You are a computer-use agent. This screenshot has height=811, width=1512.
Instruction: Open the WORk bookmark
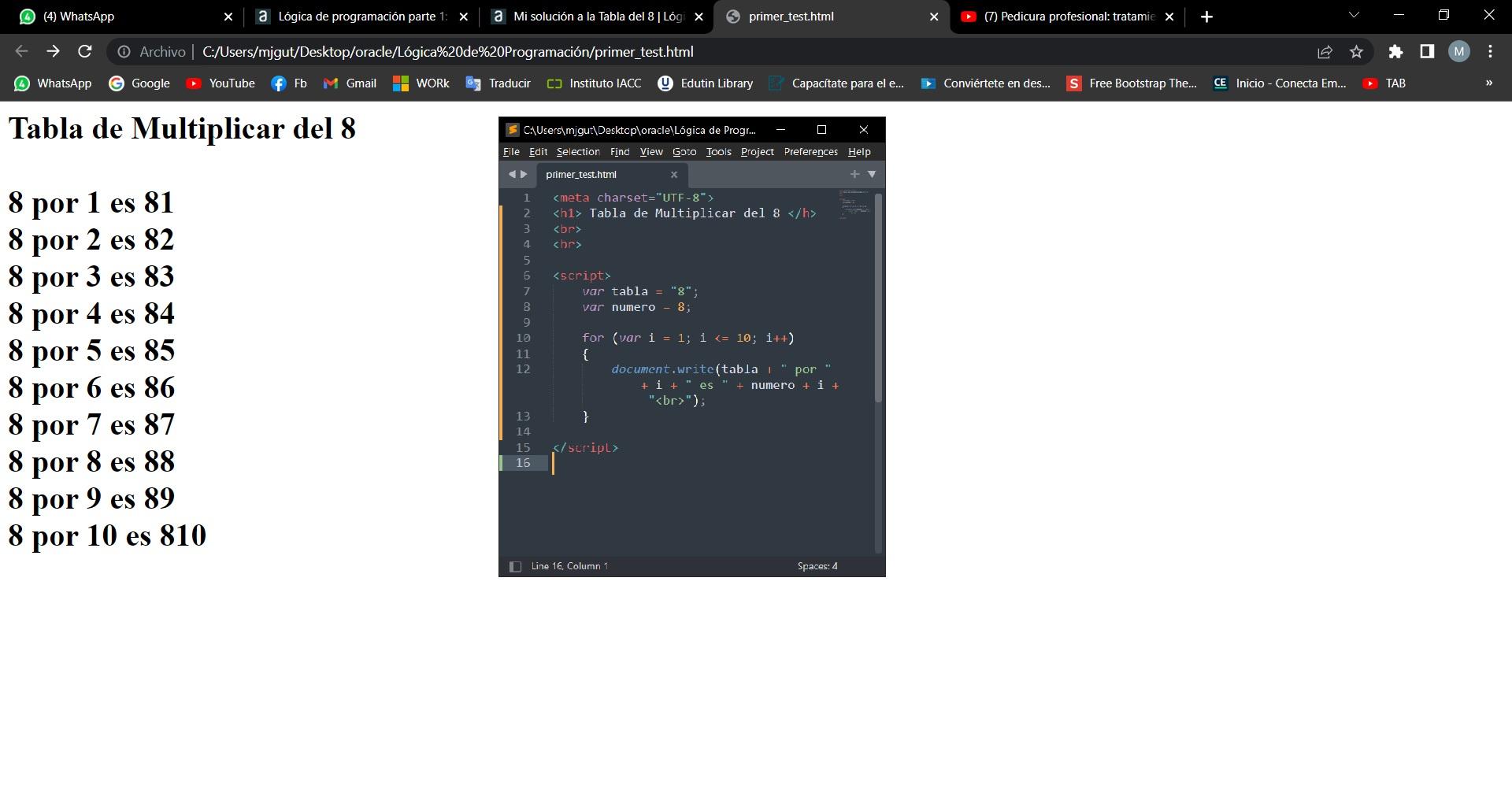[x=421, y=83]
